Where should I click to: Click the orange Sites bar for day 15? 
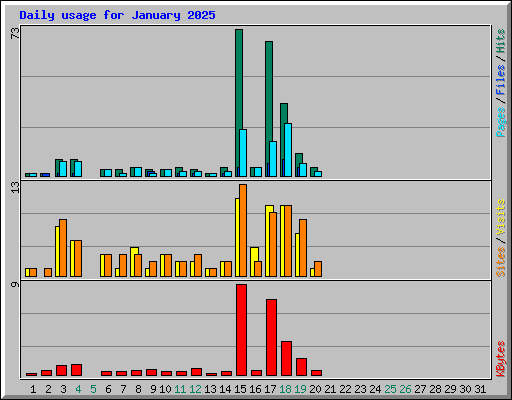click(243, 230)
